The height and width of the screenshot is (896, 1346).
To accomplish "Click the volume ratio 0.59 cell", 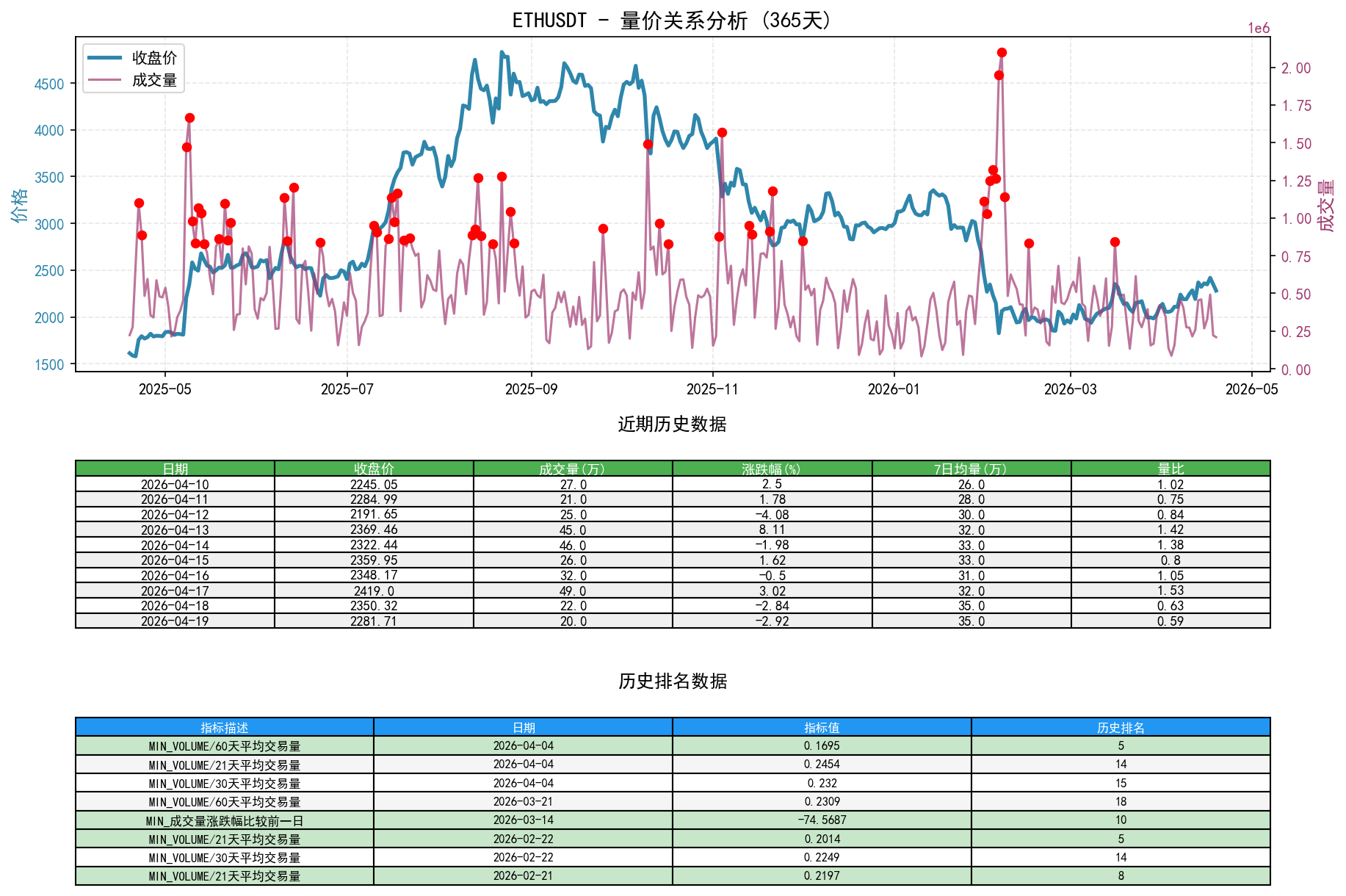I will (1170, 621).
